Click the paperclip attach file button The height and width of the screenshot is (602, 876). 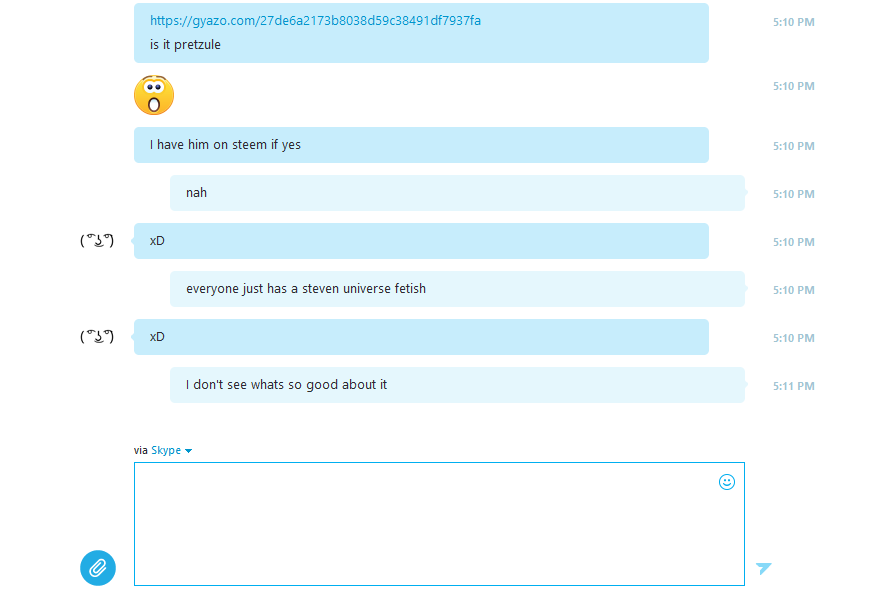coord(98,568)
